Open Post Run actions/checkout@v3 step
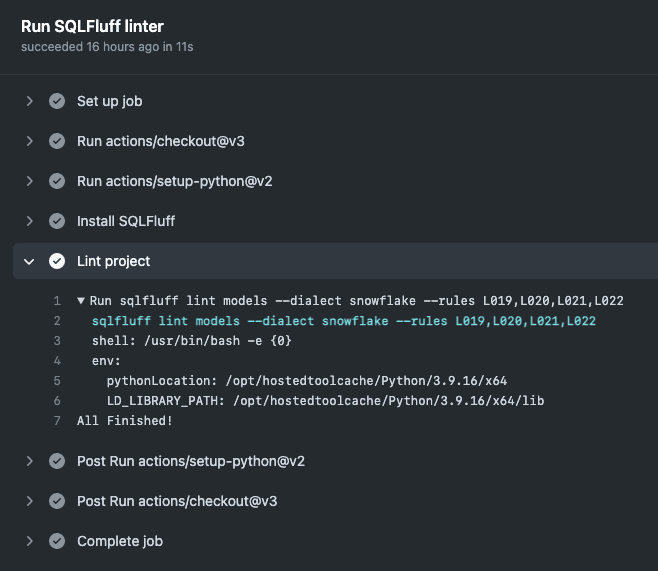The width and height of the screenshot is (658, 571). pos(177,501)
